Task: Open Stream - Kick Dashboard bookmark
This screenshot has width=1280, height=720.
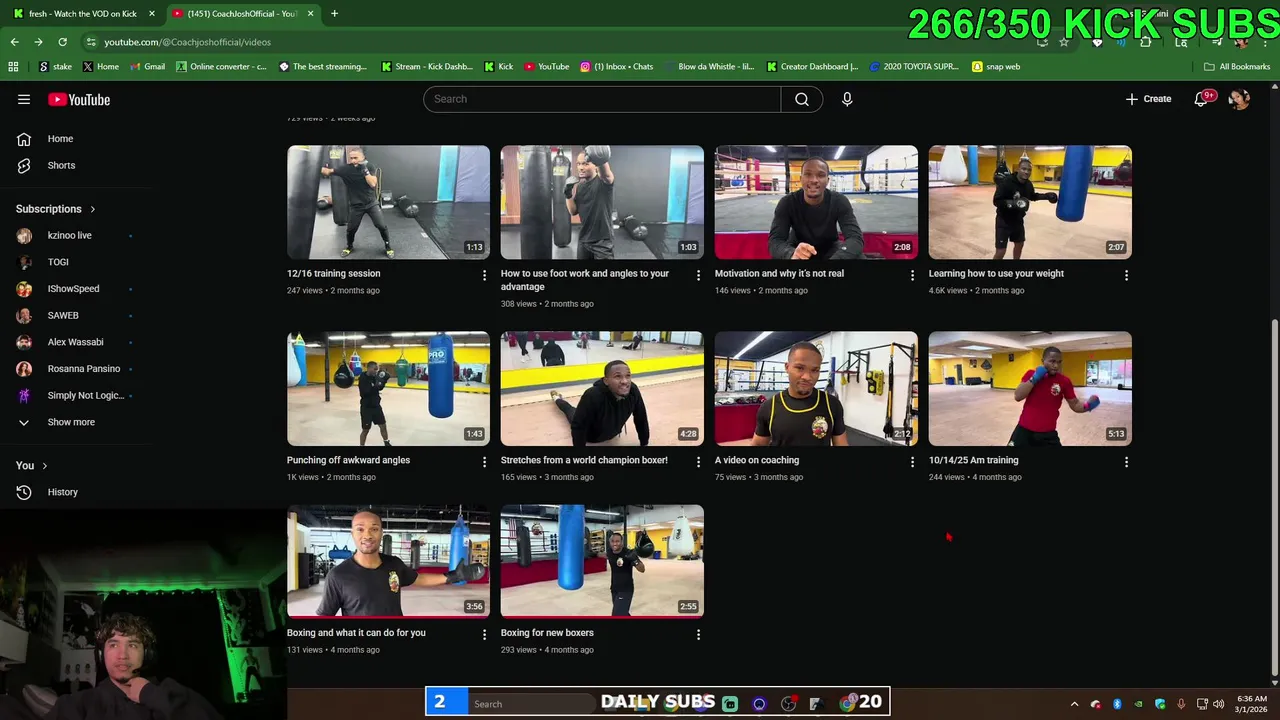Action: pos(427,67)
